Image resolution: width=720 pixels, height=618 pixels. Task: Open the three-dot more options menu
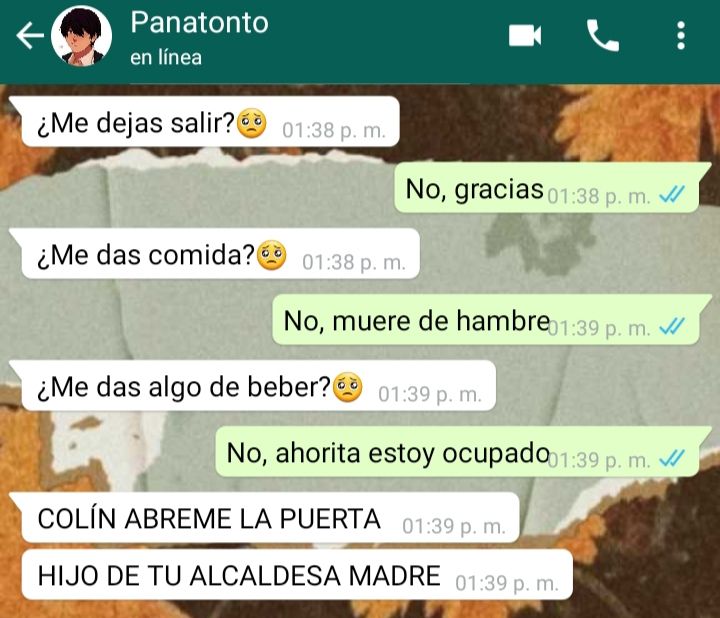681,35
